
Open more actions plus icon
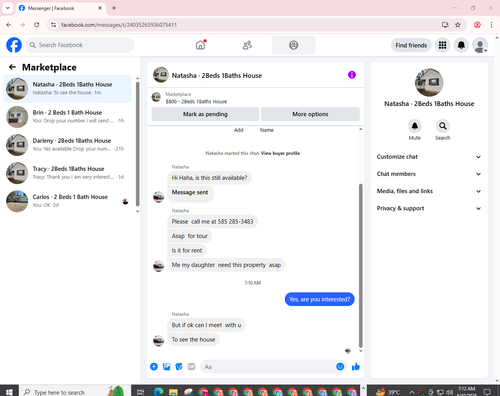[x=154, y=367]
